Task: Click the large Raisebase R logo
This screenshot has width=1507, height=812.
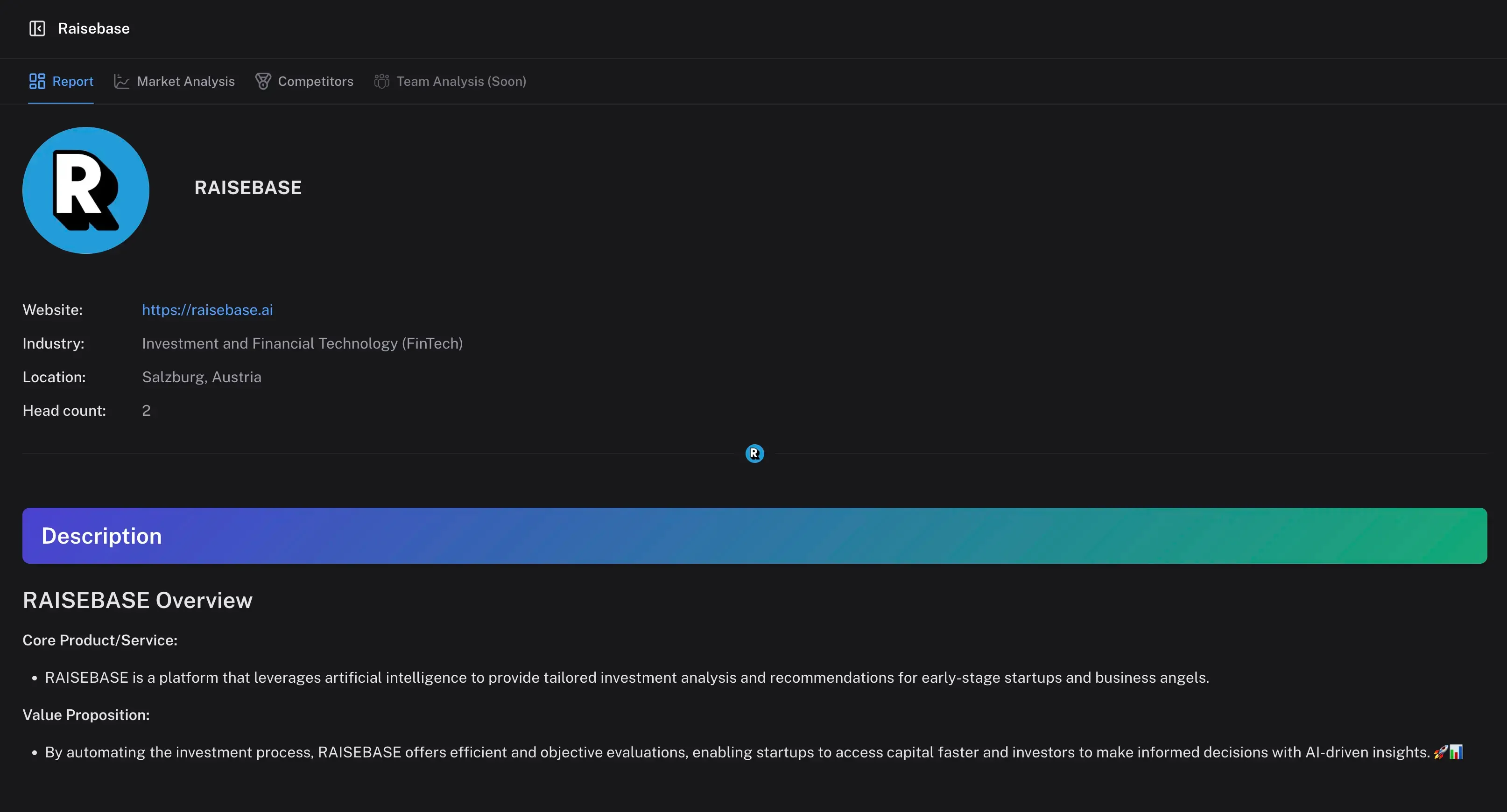Action: click(86, 190)
